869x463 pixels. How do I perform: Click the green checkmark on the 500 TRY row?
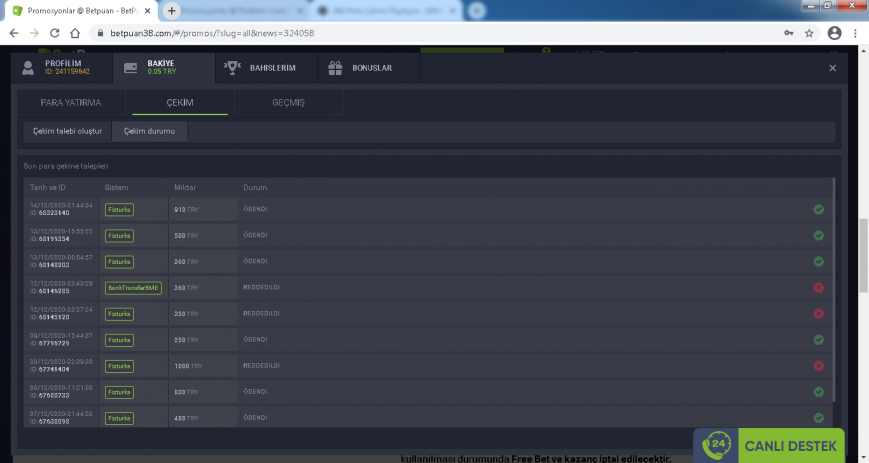(x=819, y=236)
